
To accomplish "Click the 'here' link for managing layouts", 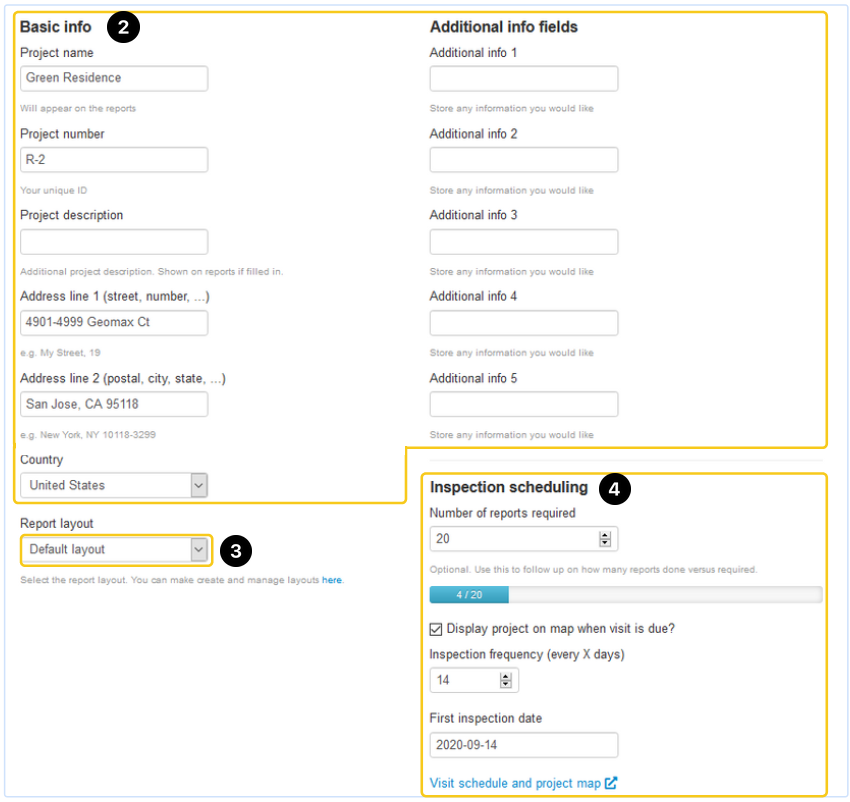I will coord(331,580).
